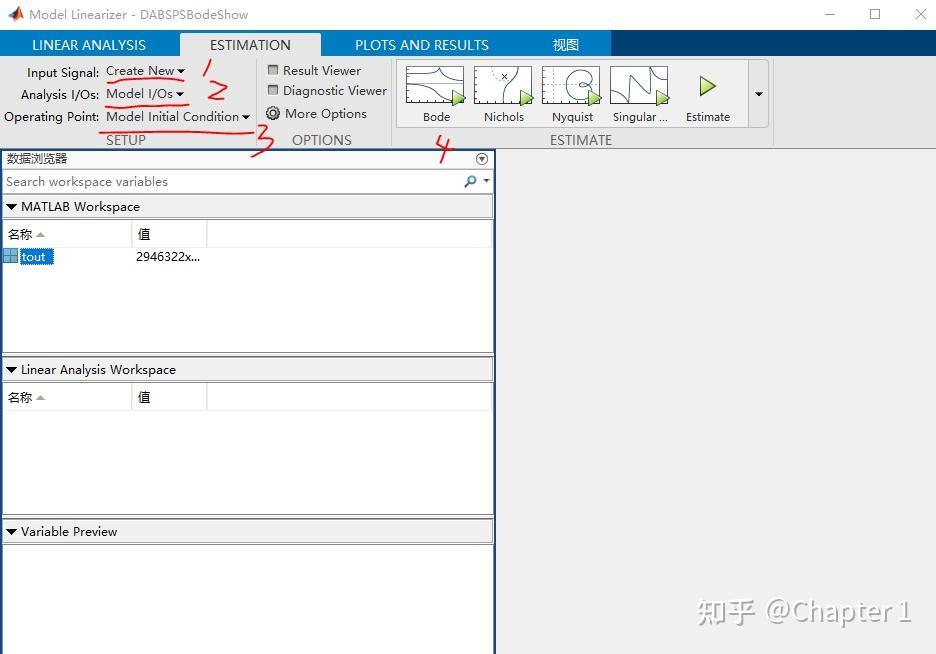Screen dimensions: 936x654
Task: Click the filter icon atop the data browser
Action: coord(481,158)
